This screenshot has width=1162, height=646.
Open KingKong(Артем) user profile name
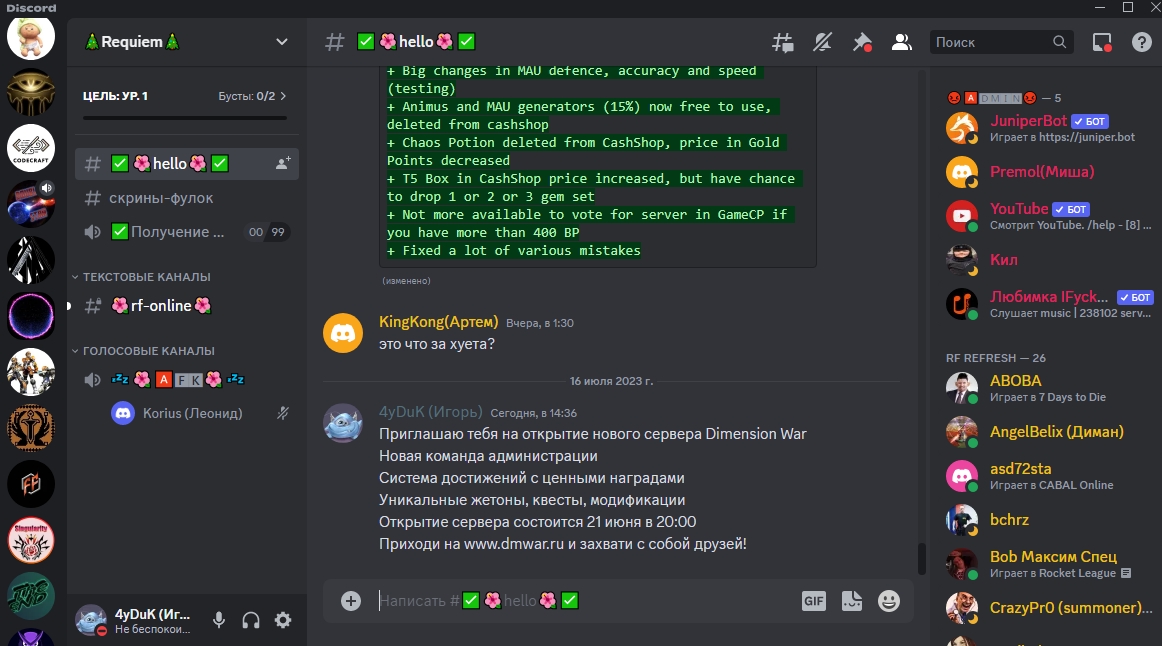click(x=439, y=322)
